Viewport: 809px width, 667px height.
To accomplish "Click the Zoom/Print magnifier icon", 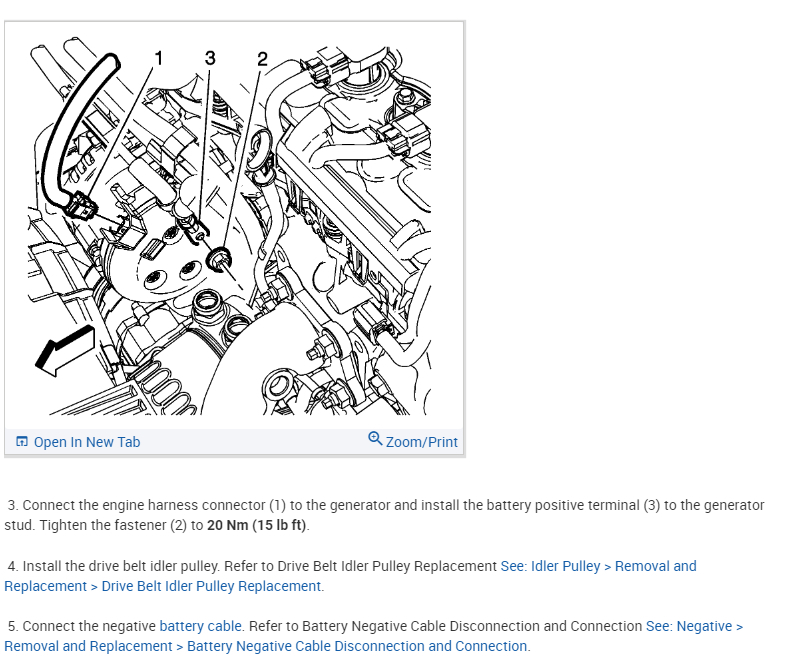I will click(x=375, y=439).
